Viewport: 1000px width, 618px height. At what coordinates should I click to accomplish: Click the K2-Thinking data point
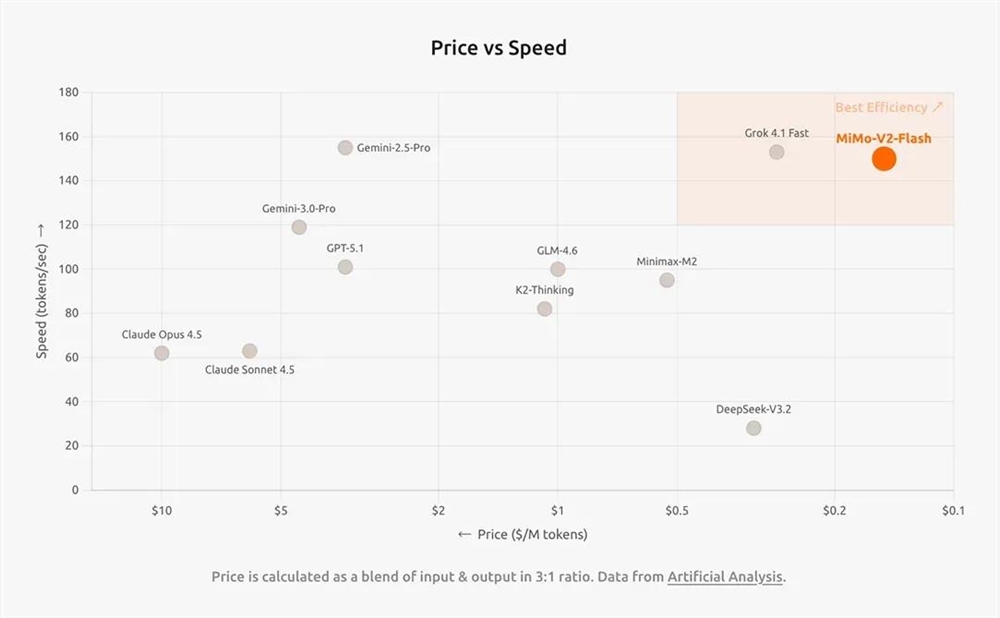pyautogui.click(x=544, y=309)
